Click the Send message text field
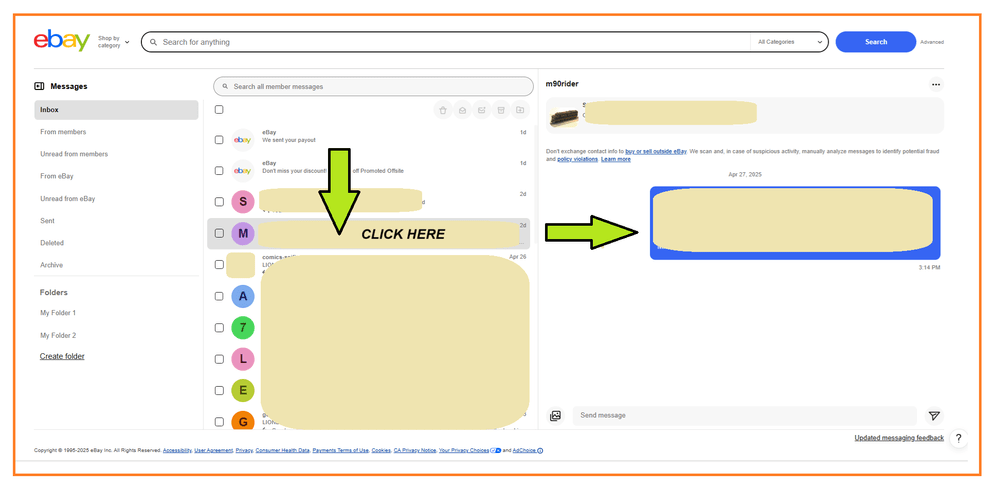This screenshot has width=998, height=489. click(745, 416)
